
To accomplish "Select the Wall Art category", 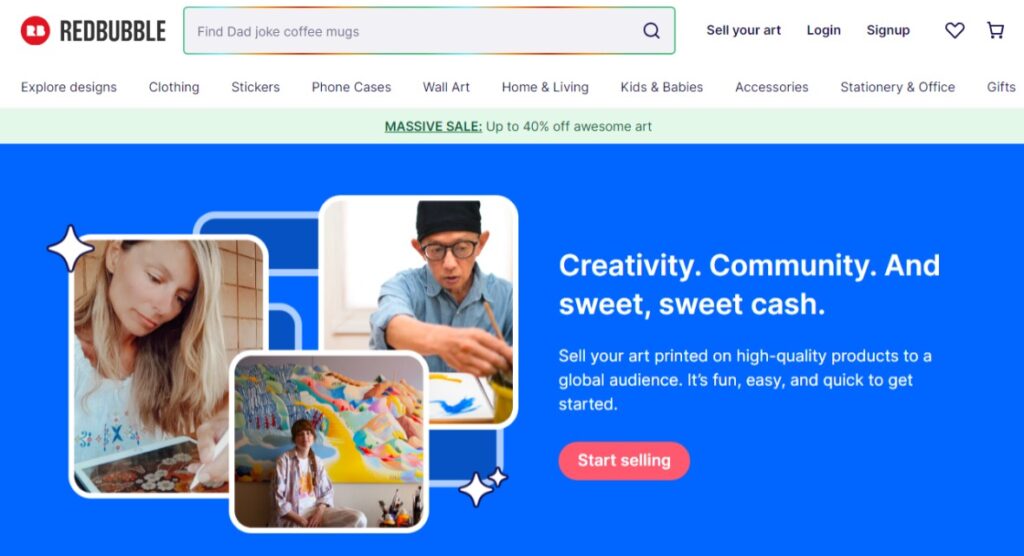I will click(x=446, y=87).
